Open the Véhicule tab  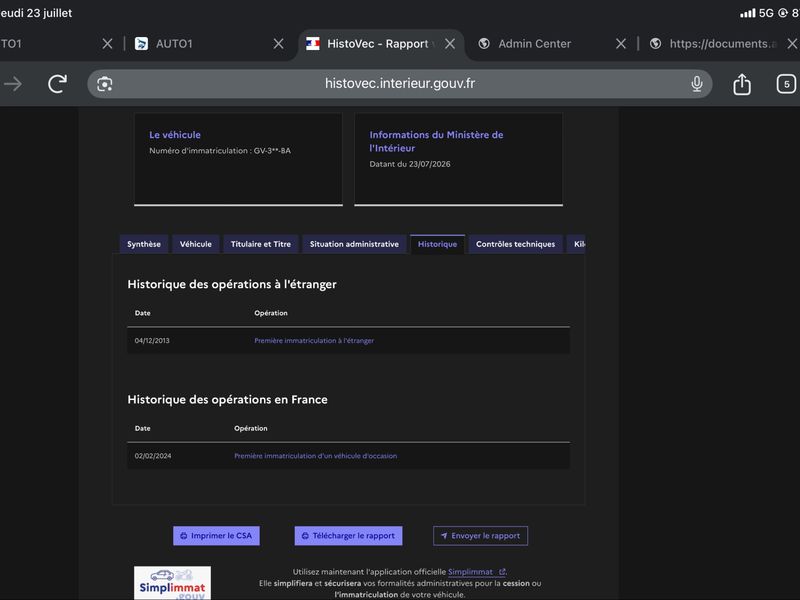195,244
